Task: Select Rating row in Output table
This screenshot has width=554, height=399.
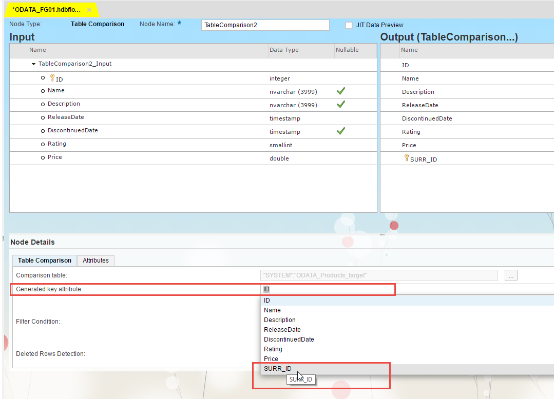Action: (x=467, y=132)
